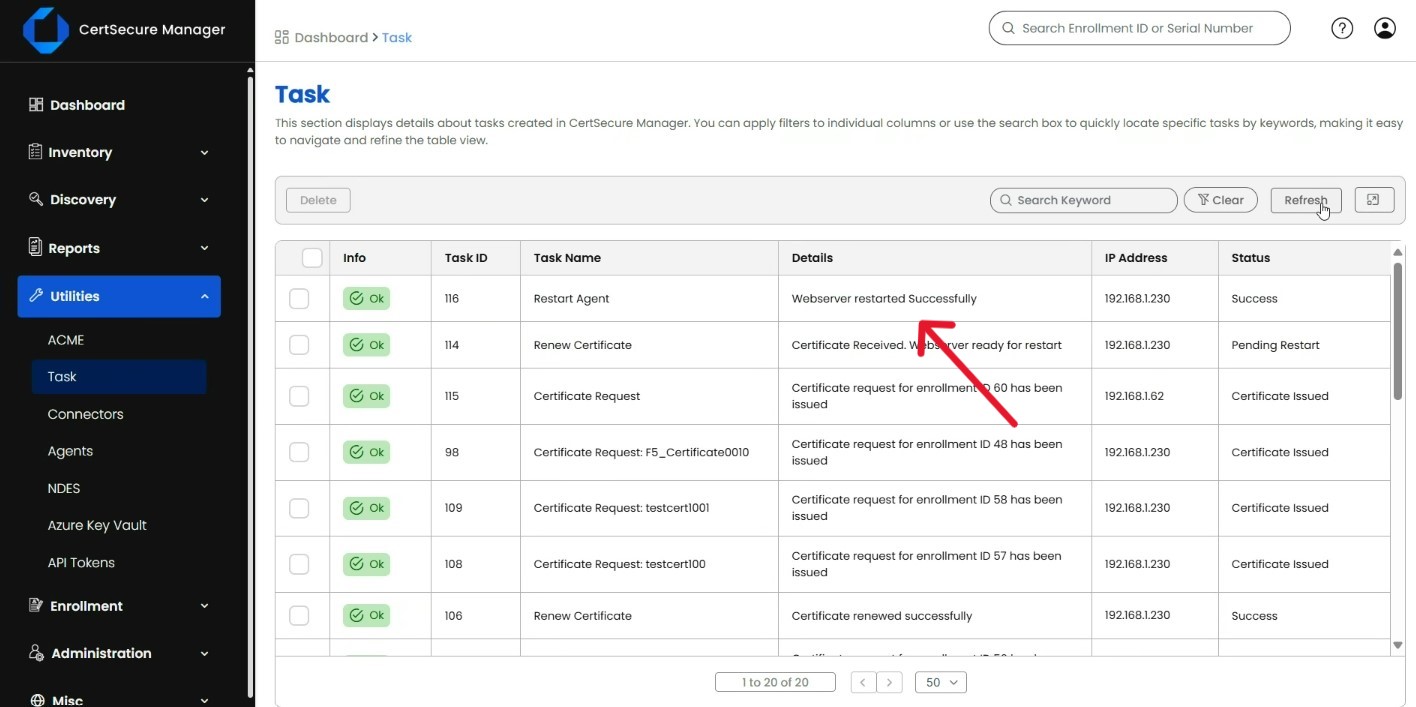Click the Ok info badge for task 108

[x=366, y=564]
